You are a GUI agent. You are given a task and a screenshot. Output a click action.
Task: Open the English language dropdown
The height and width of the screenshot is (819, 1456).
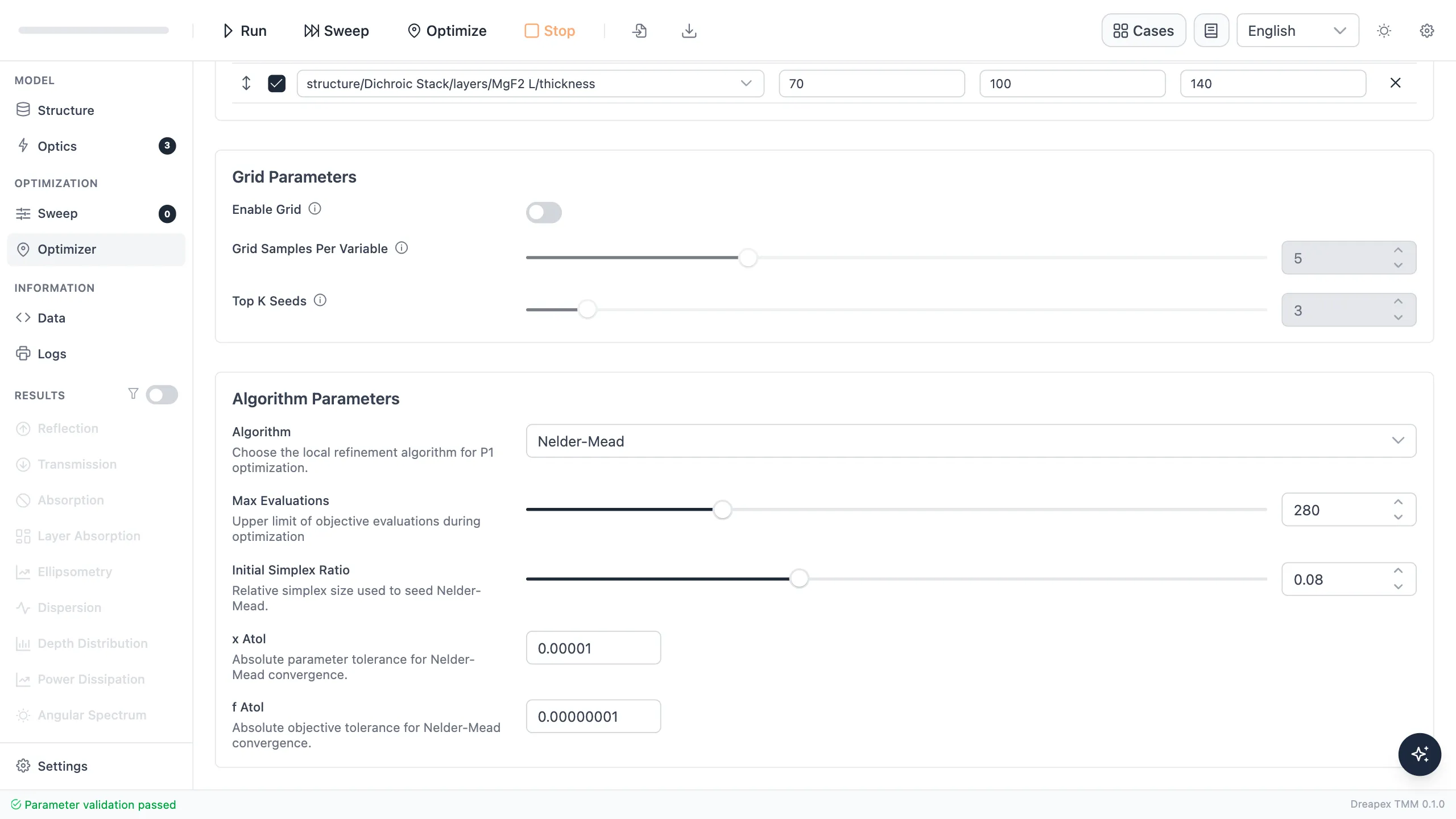pos(1297,31)
